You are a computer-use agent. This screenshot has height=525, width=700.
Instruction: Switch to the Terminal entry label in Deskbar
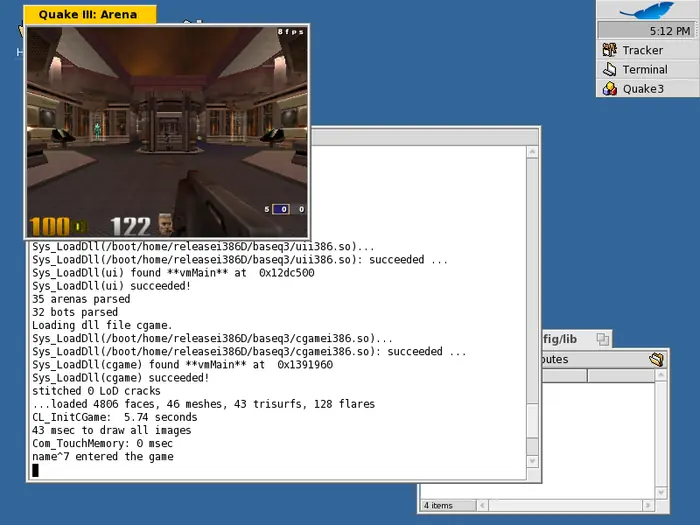pos(645,70)
